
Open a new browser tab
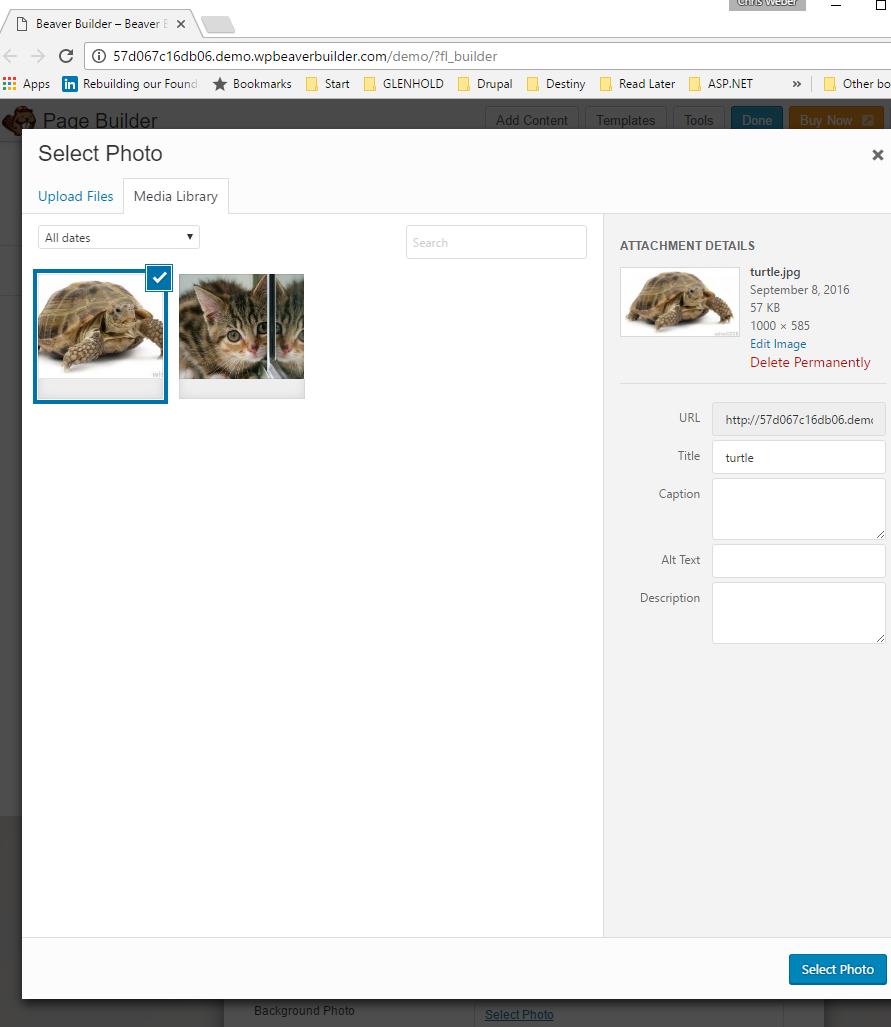[218, 25]
